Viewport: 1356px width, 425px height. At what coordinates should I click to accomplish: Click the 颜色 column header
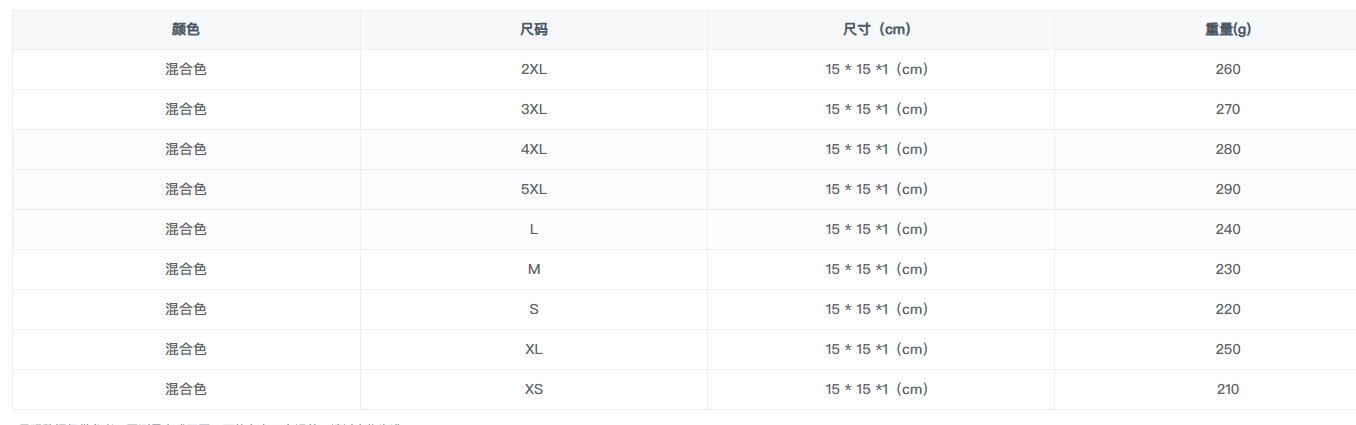coord(186,30)
